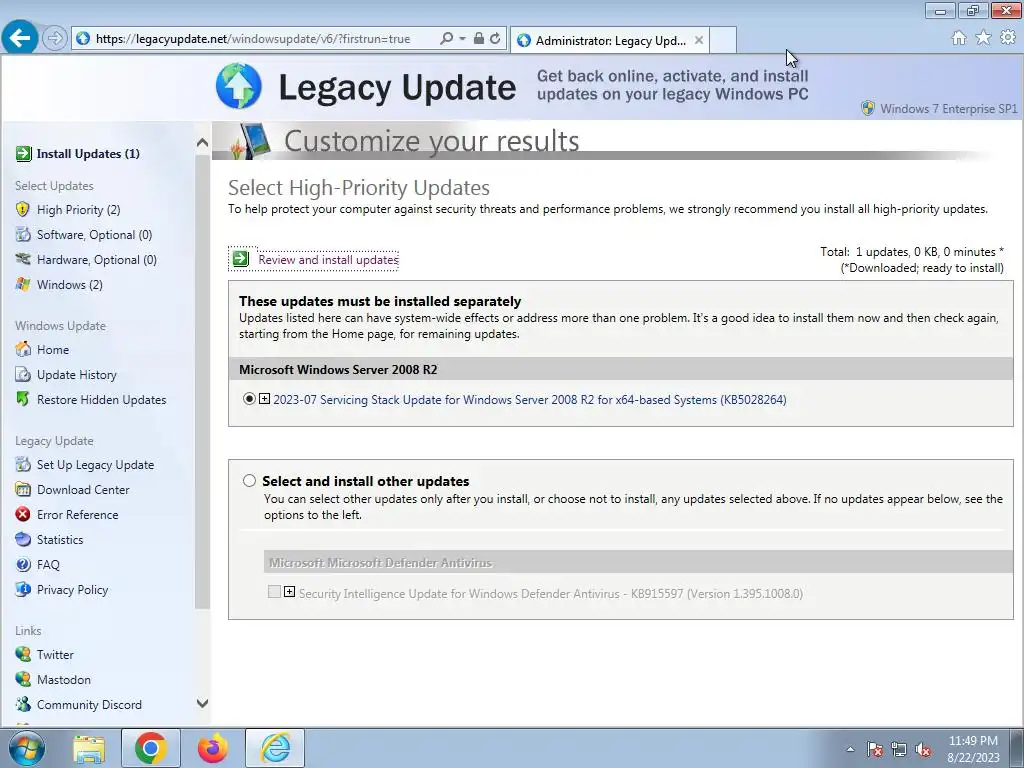Open IE Tools gear icon

(x=1008, y=38)
